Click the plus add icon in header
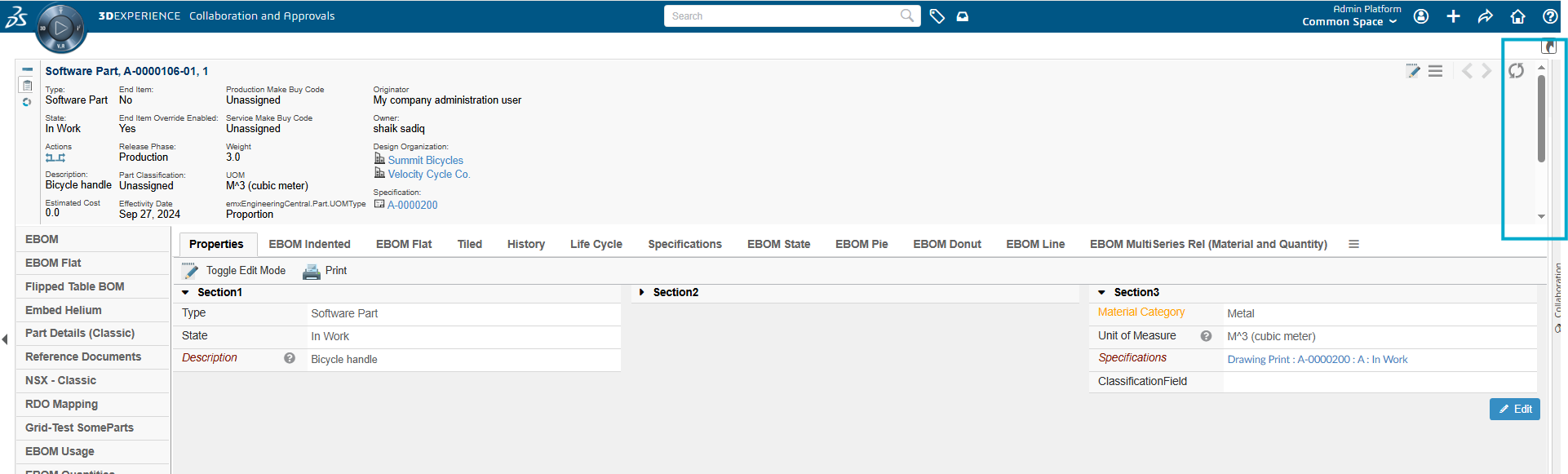This screenshot has height=474, width=1568. coord(1453,16)
